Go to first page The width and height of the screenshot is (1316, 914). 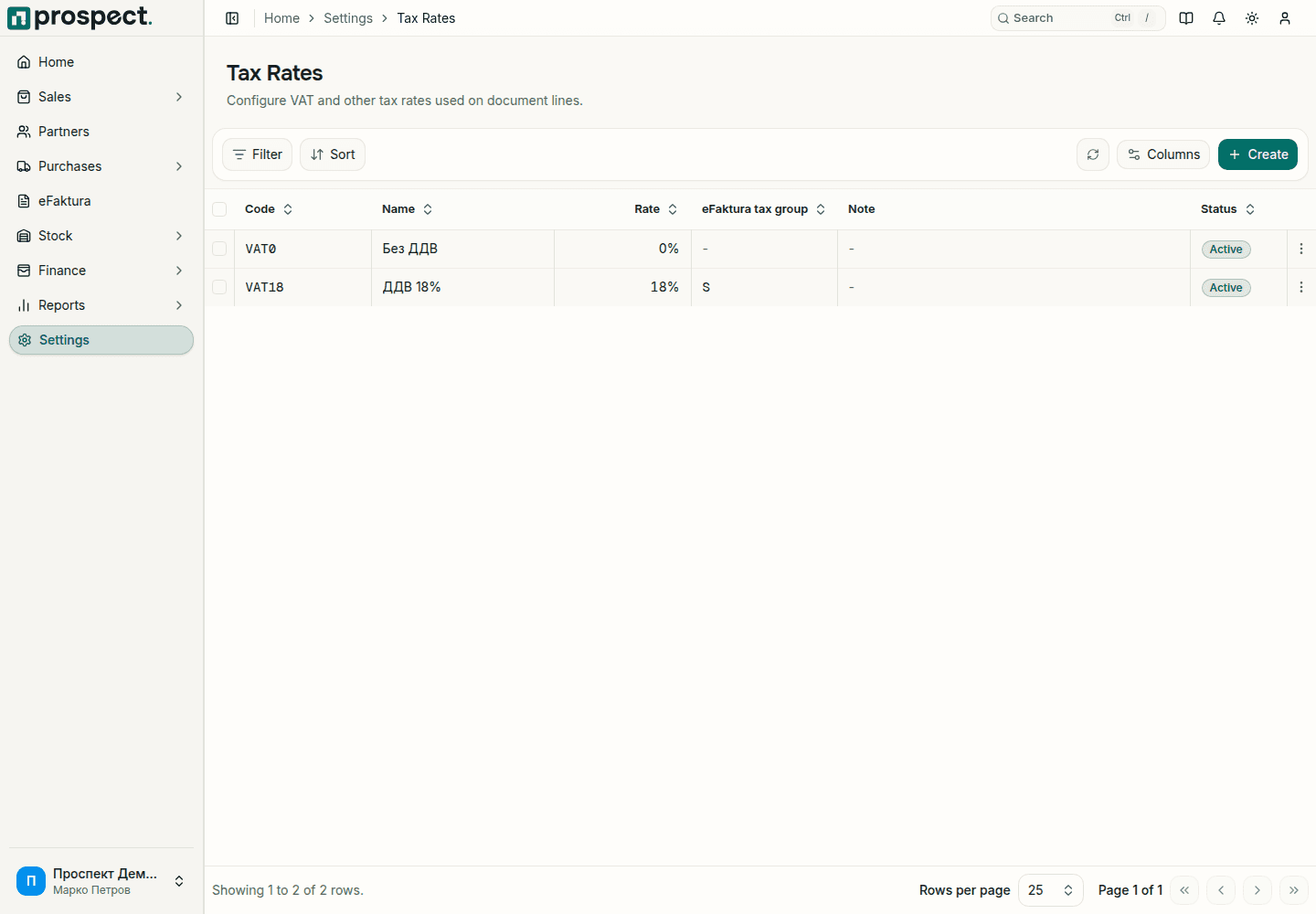tap(1184, 890)
